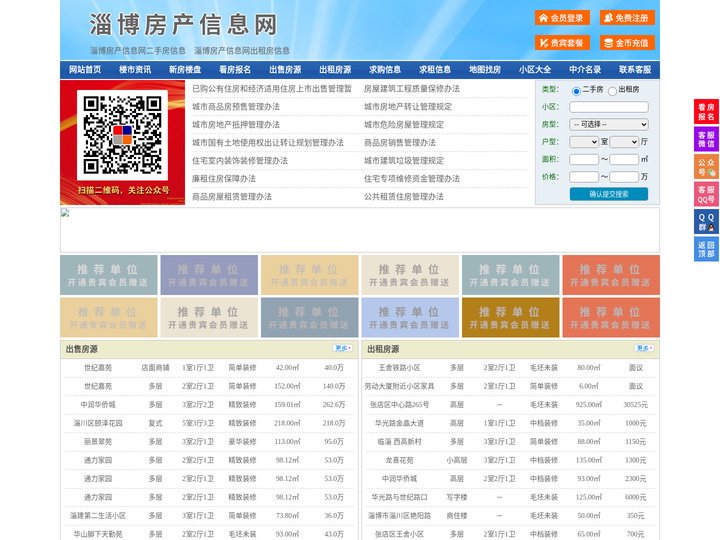Click the orange 公众号 side icon
Image resolution: width=720 pixels, height=540 pixels.
[x=706, y=167]
